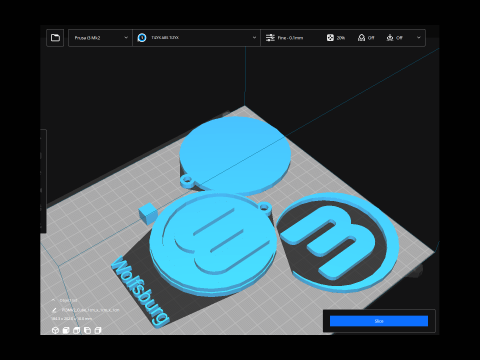This screenshot has width=480, height=360.
Task: Click the support icon showing Off
Action: (361, 38)
